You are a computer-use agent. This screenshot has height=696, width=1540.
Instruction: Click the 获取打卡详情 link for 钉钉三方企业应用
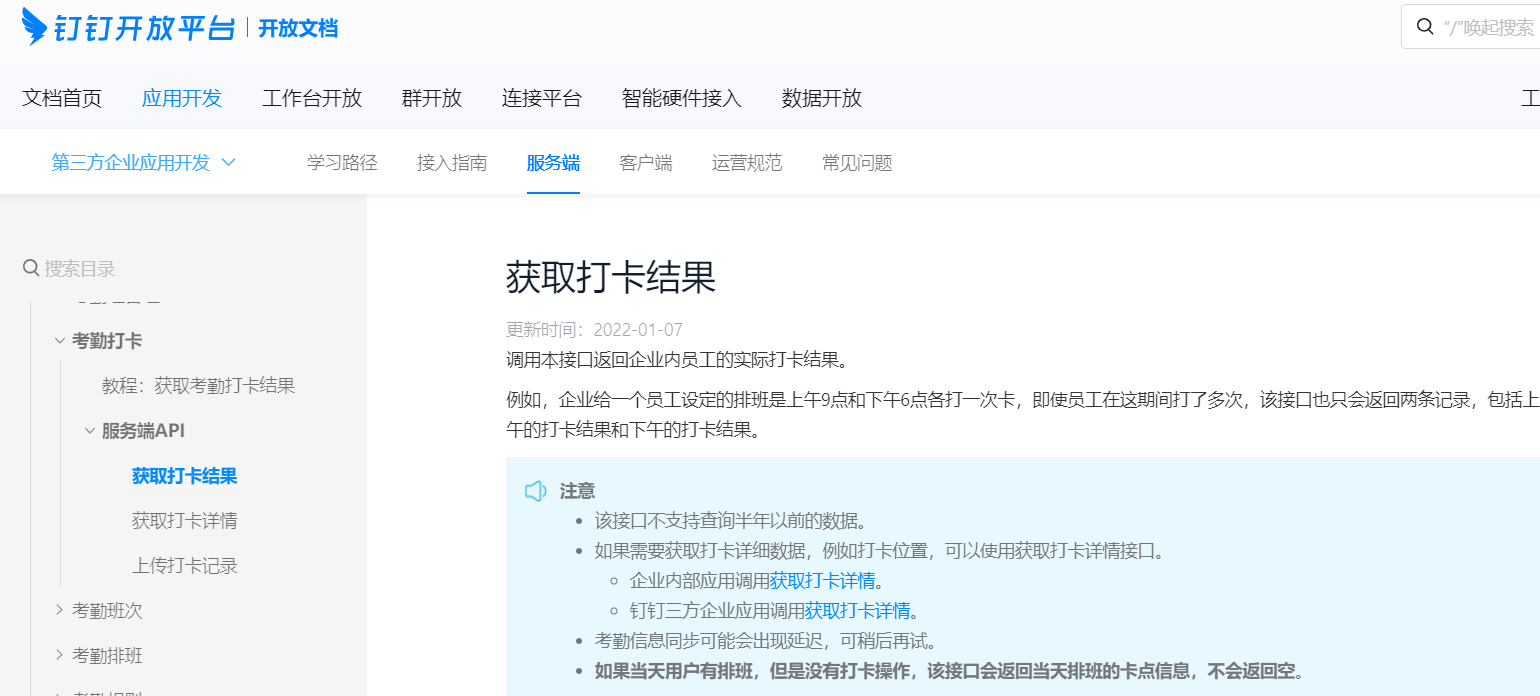[x=857, y=611]
